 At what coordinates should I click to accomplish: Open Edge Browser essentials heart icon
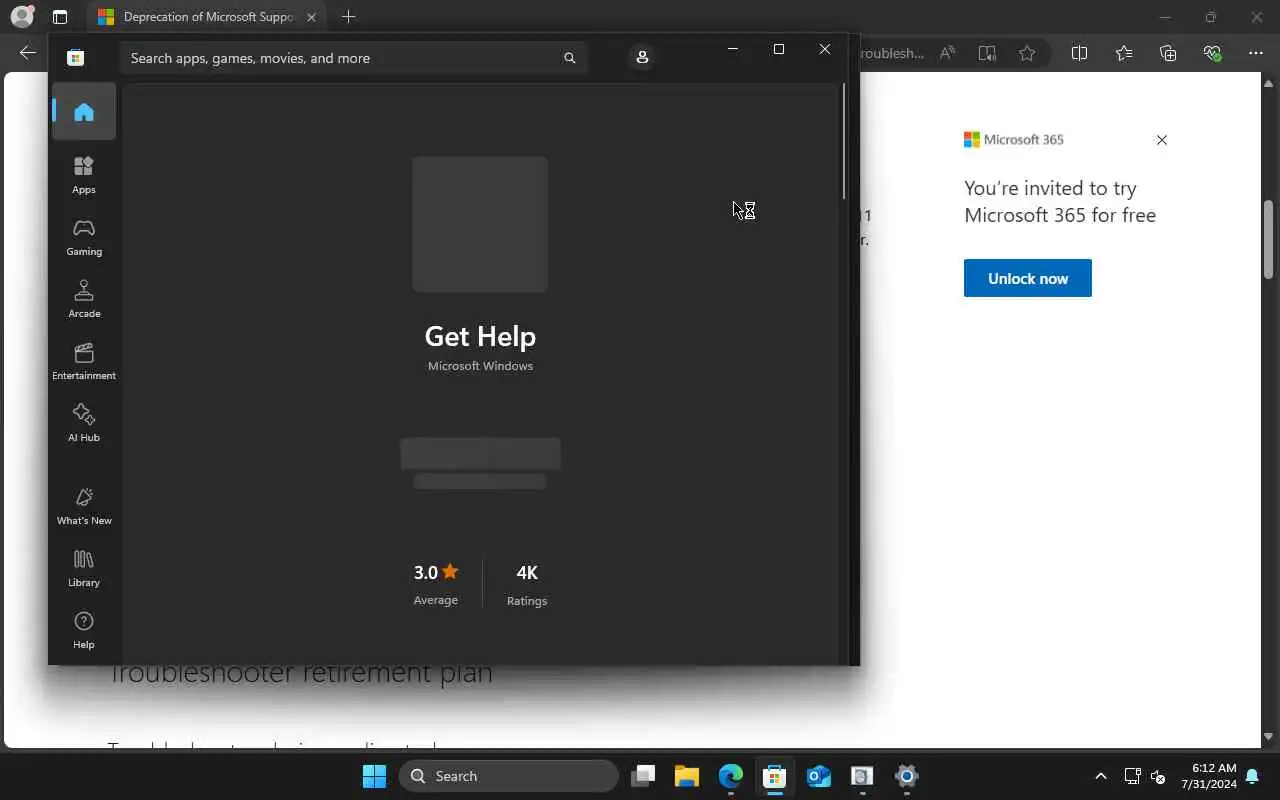[x=1212, y=53]
